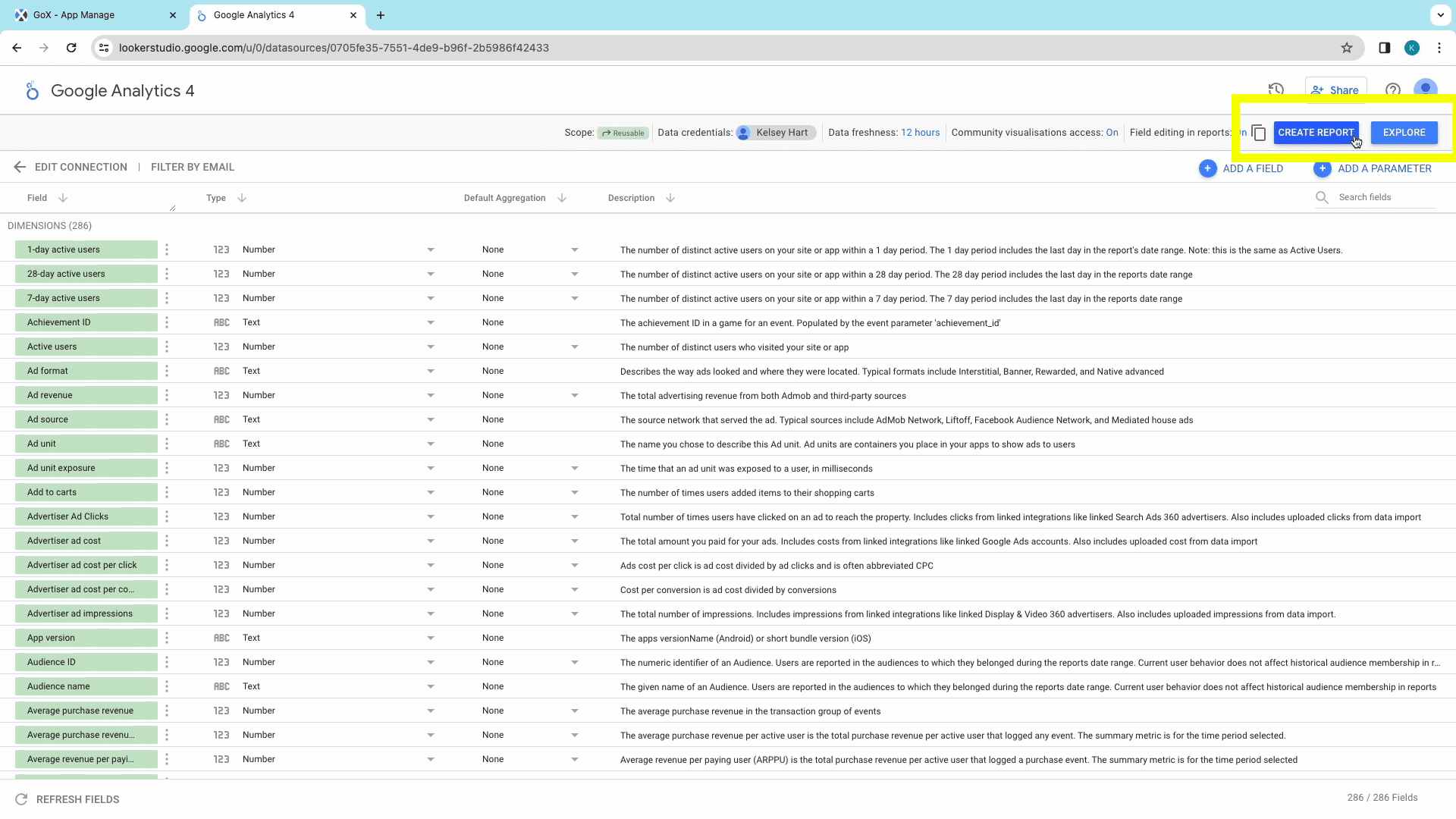Select the Ad unit field chip
The image size is (1456, 819).
[86, 444]
